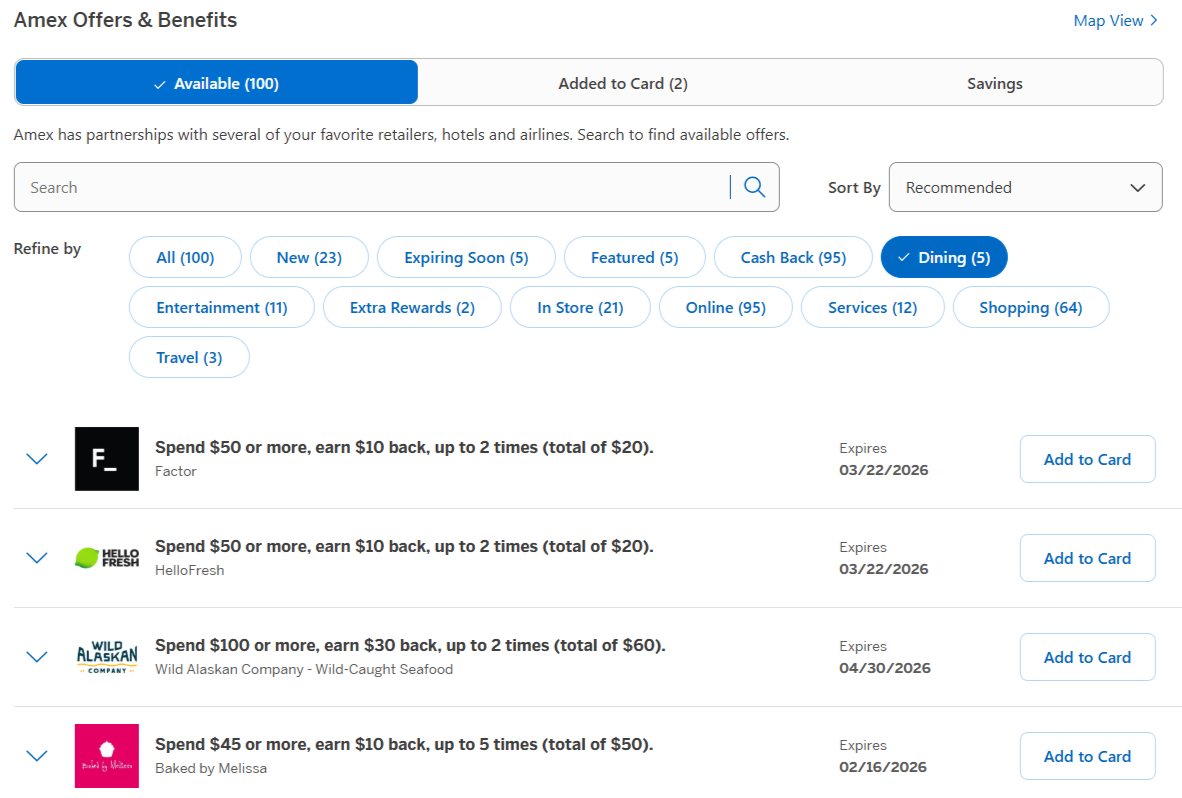Expand the HelloFresh offer details
Screen dimensions: 1182x798
37,558
